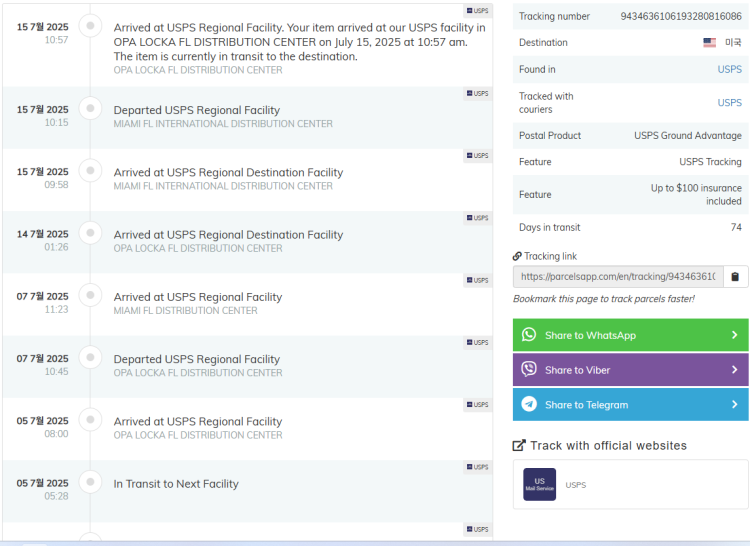Copy tracking link with clipboard icon
This screenshot has width=750, height=546.
[735, 277]
